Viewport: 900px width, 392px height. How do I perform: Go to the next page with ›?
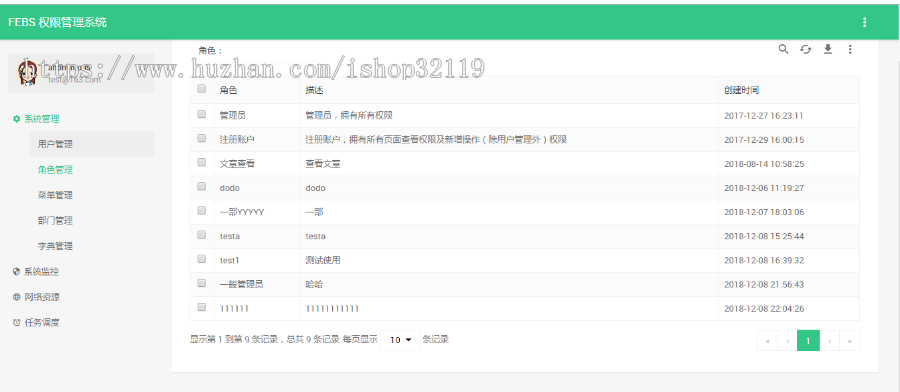coord(829,340)
